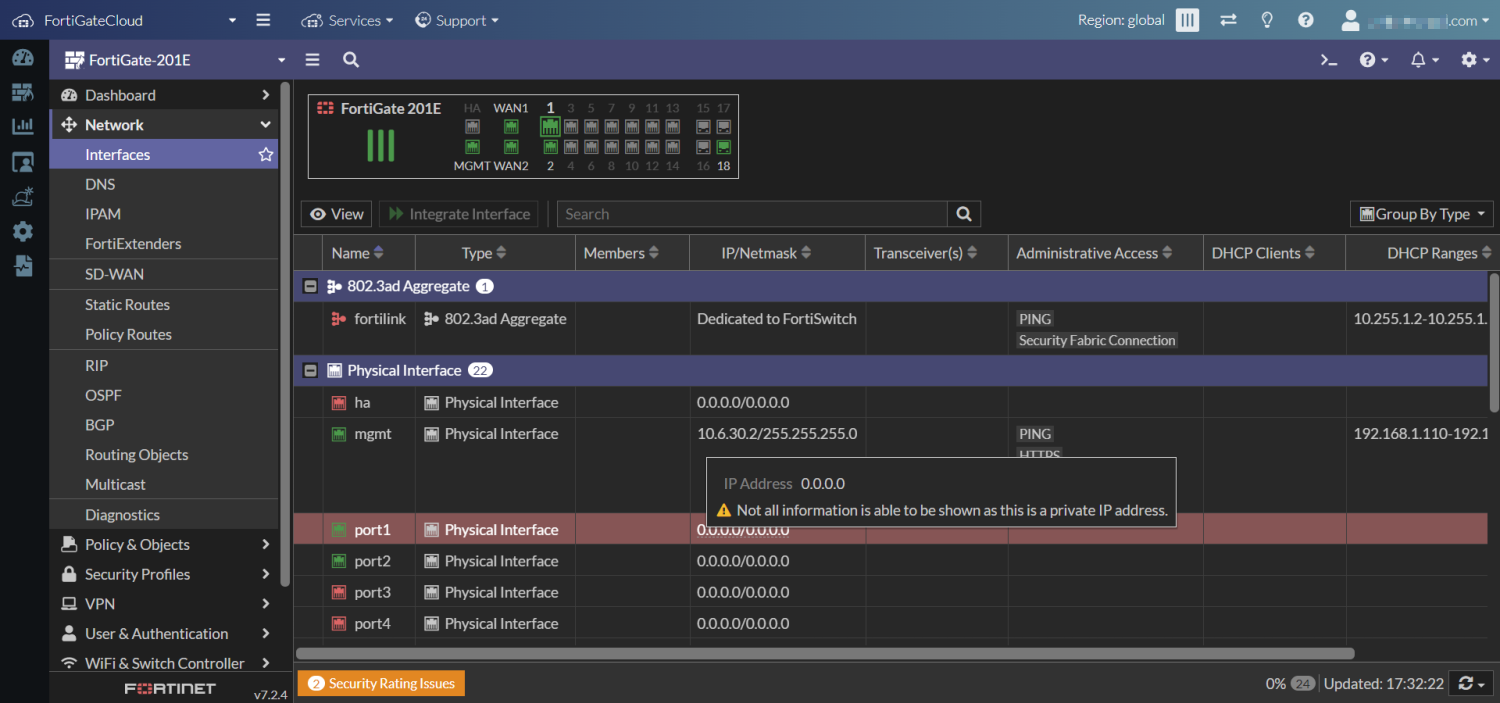Open the Group By Type dropdown
1500x703 pixels.
(1421, 213)
